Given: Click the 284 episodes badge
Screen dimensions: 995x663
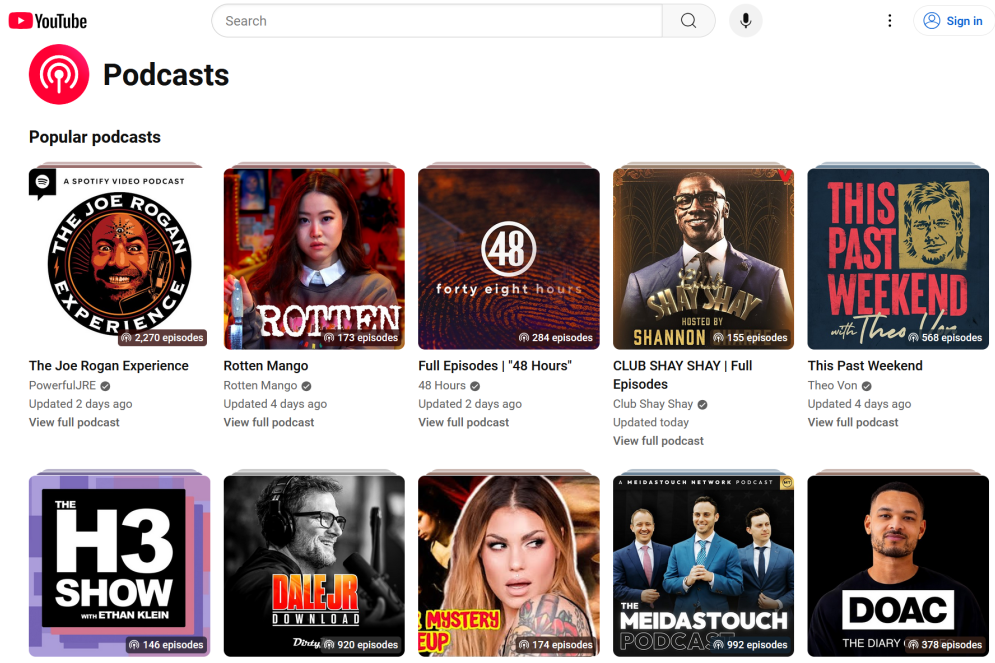Looking at the screenshot, I should (556, 338).
